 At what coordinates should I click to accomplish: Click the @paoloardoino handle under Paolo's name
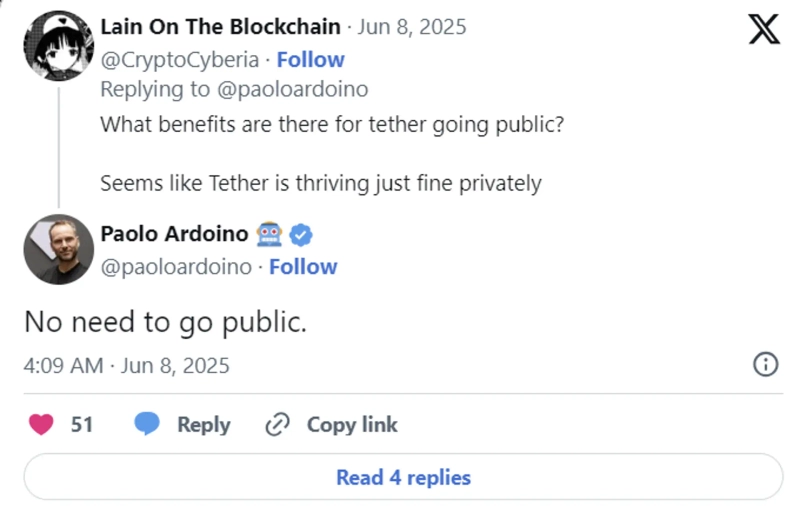click(x=176, y=267)
